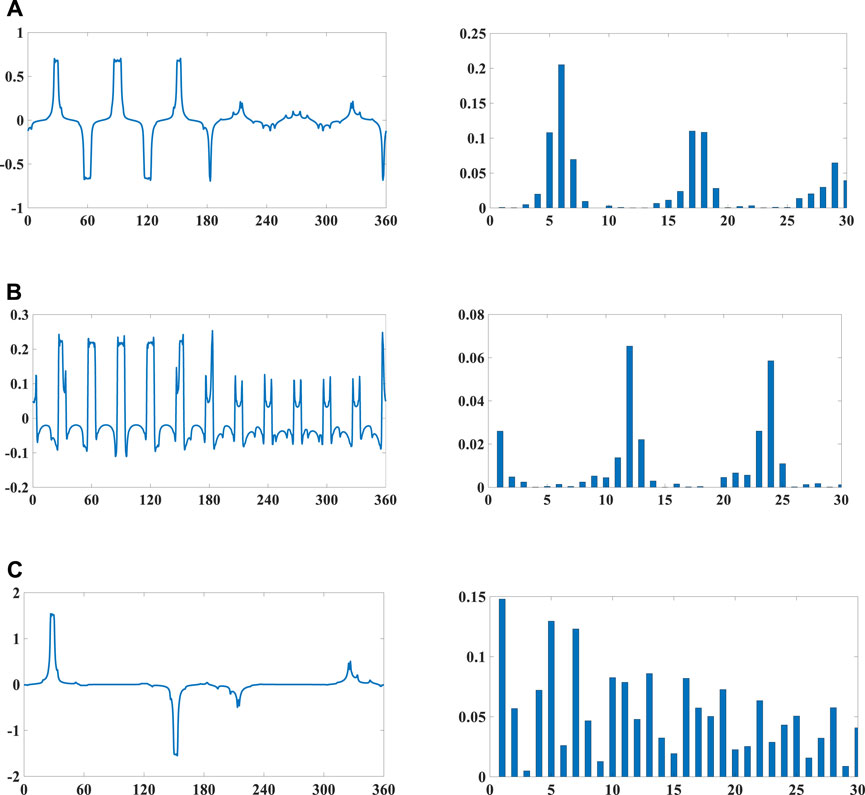The image size is (865, 795).
Task: Select the "0.04" y-axis tick in panel B spectrum
Action: (x=471, y=401)
